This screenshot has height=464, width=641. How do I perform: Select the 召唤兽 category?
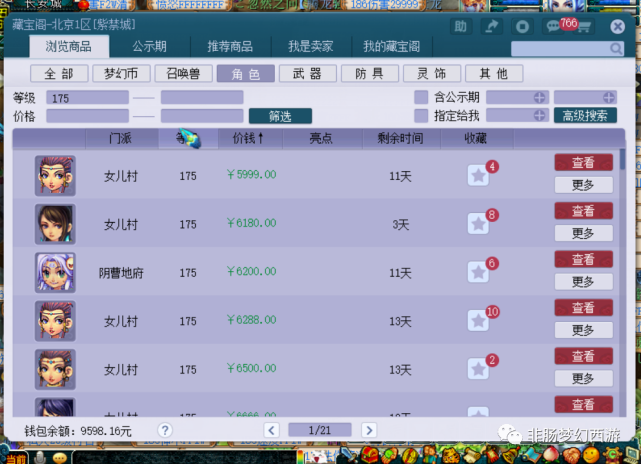pos(184,74)
